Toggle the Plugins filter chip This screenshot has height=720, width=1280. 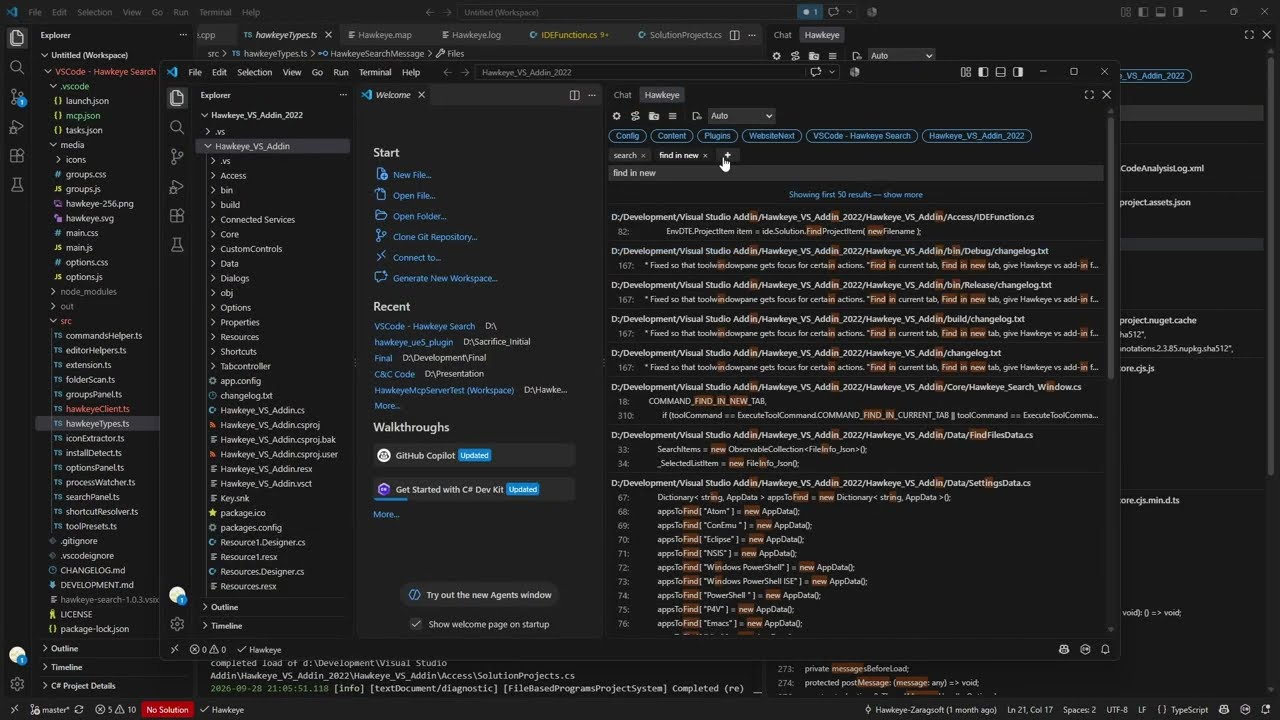[x=717, y=136]
